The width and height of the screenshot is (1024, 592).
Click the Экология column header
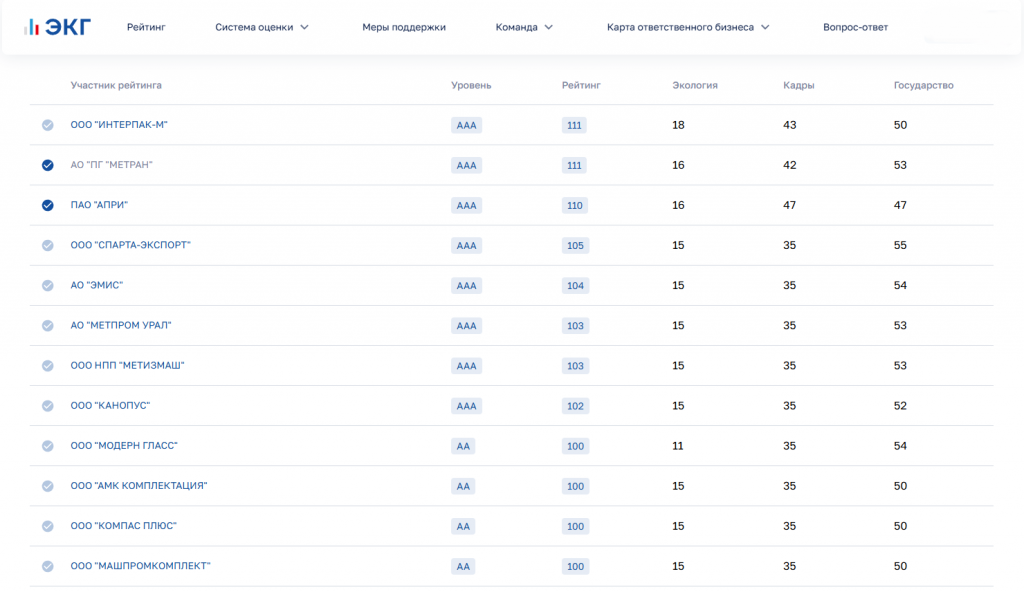point(695,86)
